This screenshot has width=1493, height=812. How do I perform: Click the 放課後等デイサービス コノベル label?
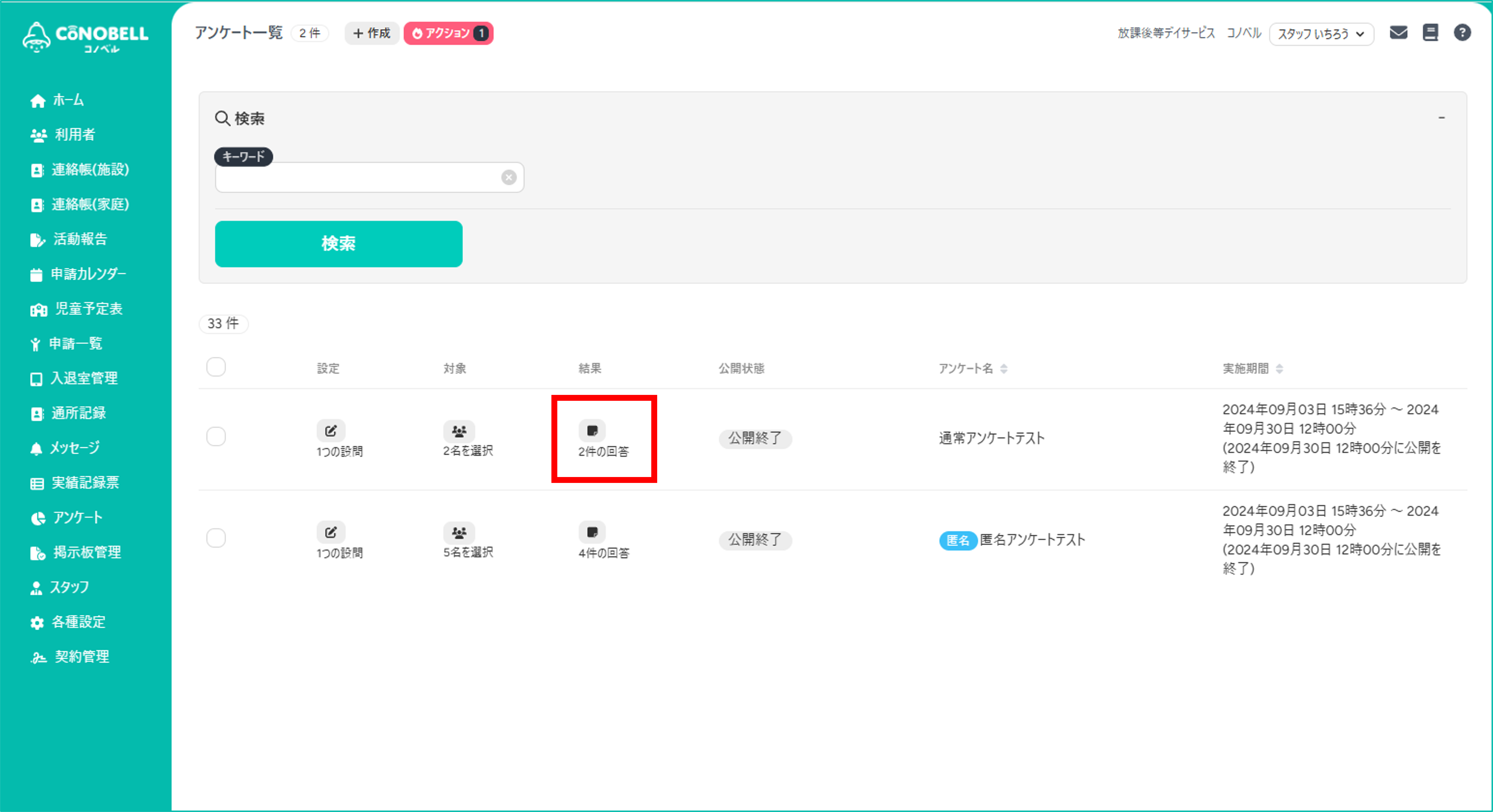[1189, 33]
